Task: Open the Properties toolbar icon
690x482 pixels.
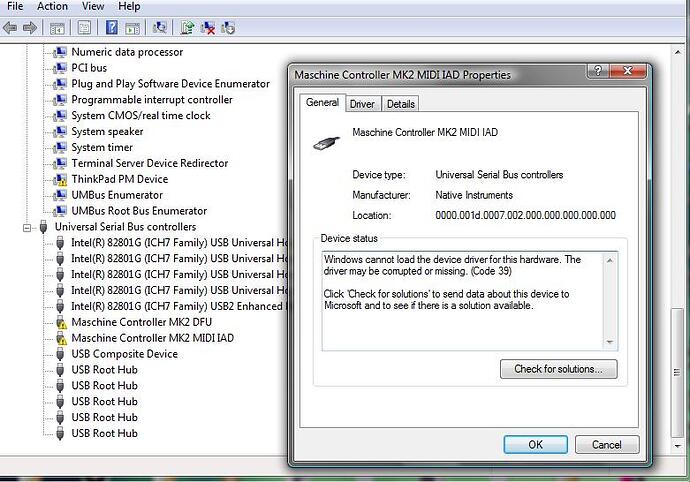Action: [x=84, y=28]
